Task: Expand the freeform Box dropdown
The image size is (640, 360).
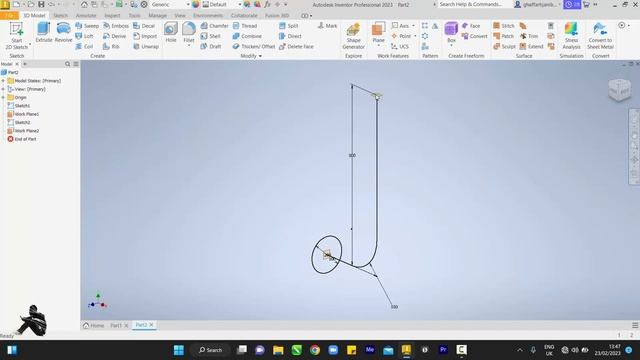Action: tap(451, 45)
